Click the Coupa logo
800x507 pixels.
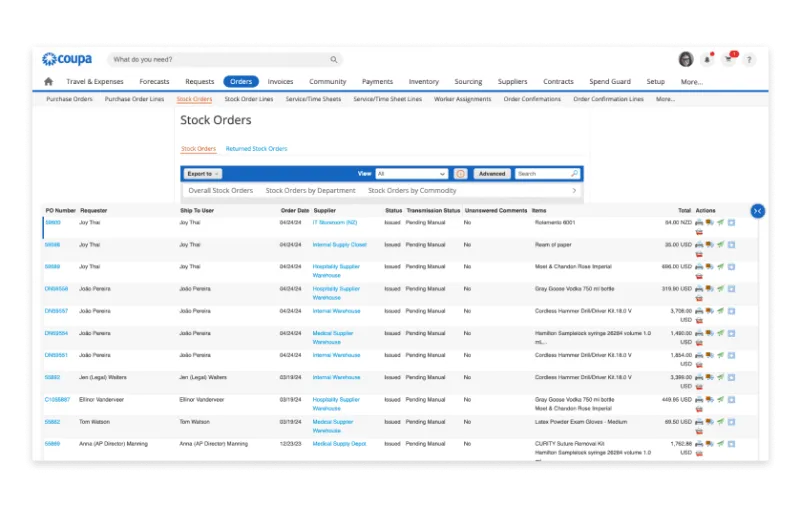[x=67, y=59]
